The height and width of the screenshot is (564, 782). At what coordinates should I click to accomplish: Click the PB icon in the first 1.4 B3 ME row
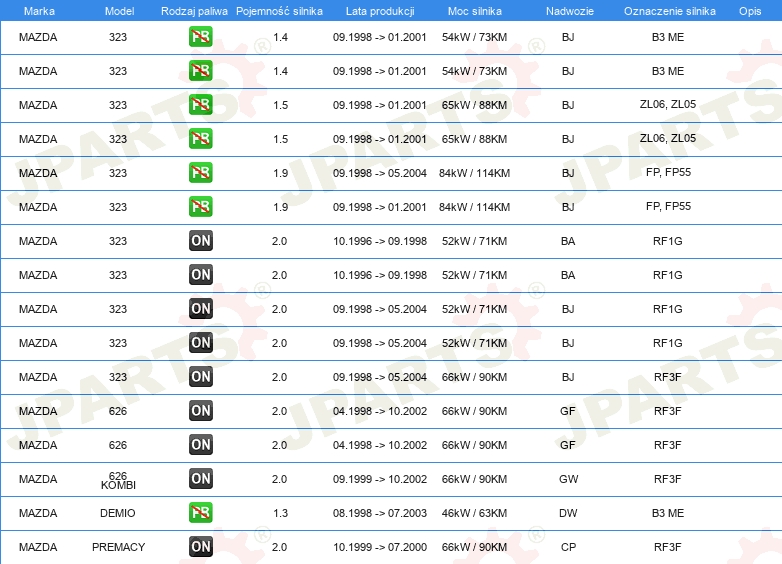pos(200,37)
